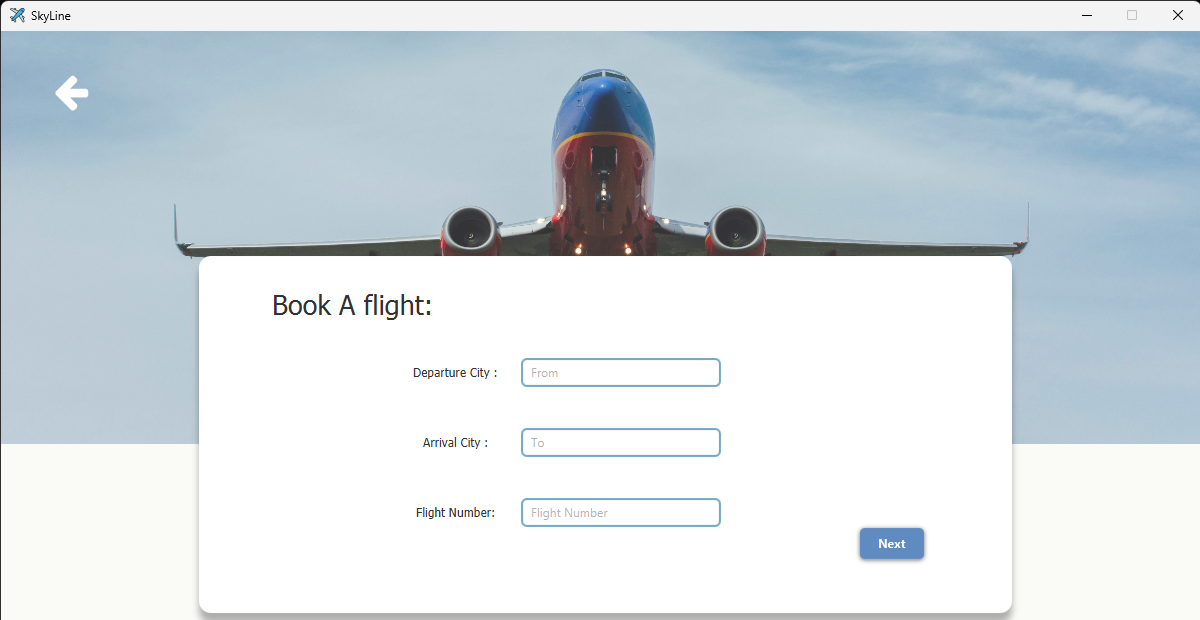Click the maximize window button

coord(1132,15)
